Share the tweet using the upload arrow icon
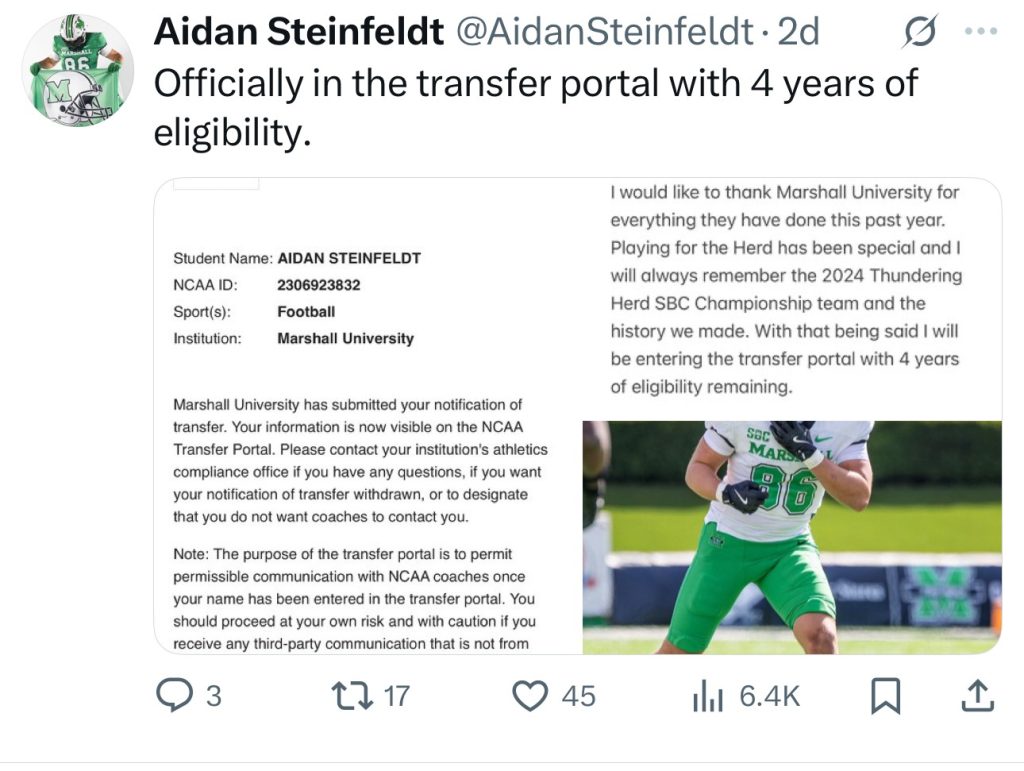 coord(978,695)
